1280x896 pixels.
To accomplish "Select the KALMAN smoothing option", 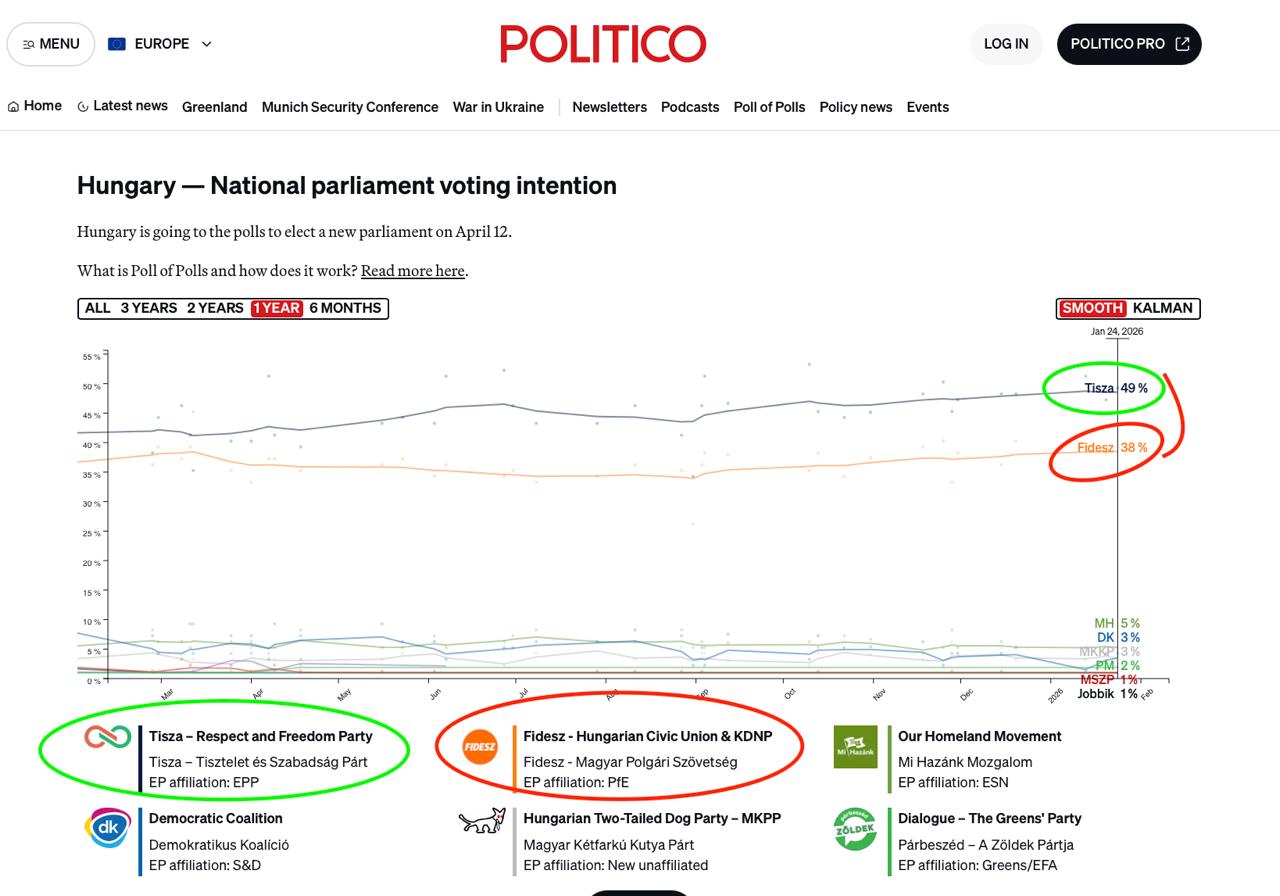I will click(1162, 308).
